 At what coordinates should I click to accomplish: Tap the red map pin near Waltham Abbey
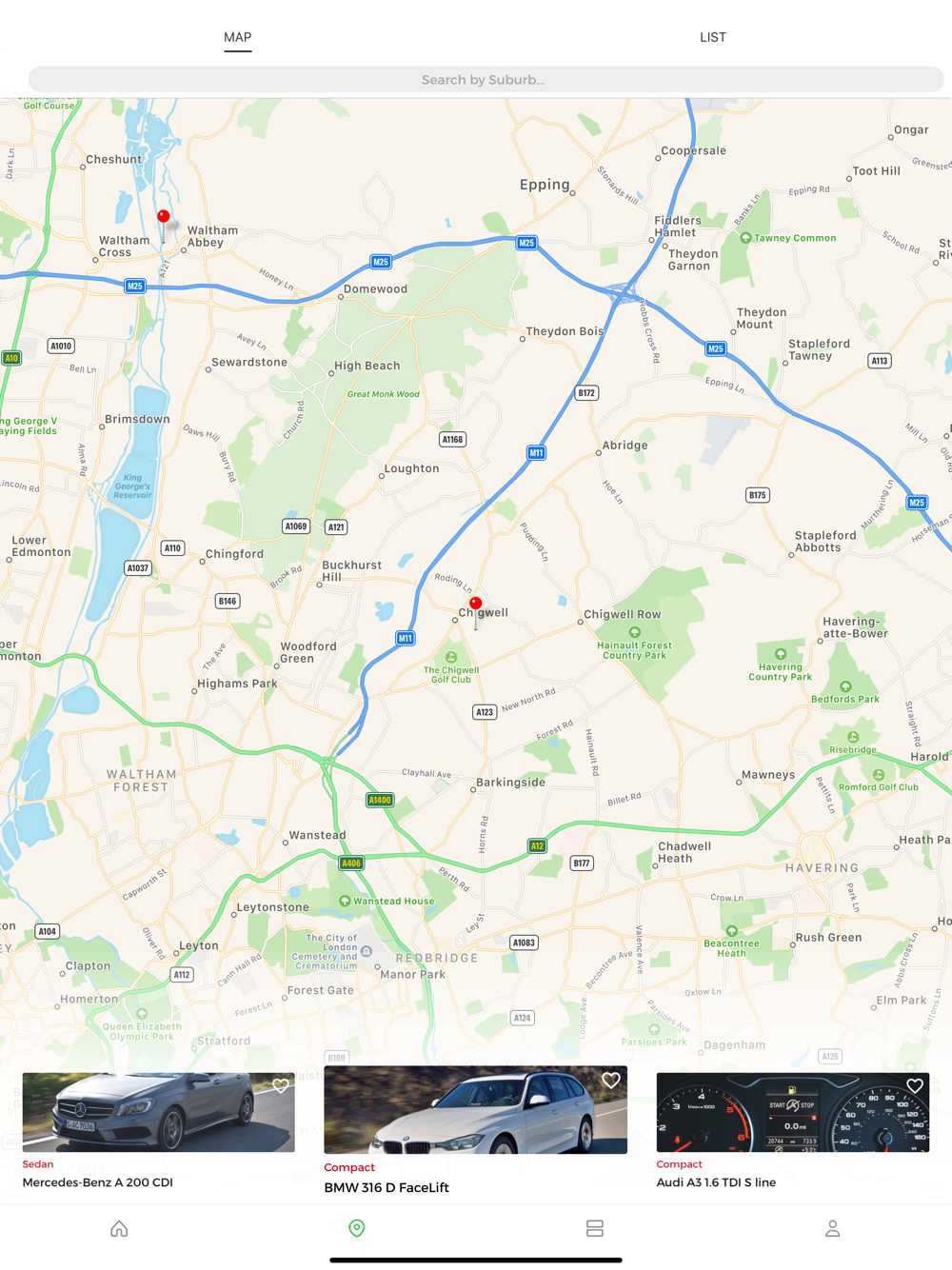164,218
